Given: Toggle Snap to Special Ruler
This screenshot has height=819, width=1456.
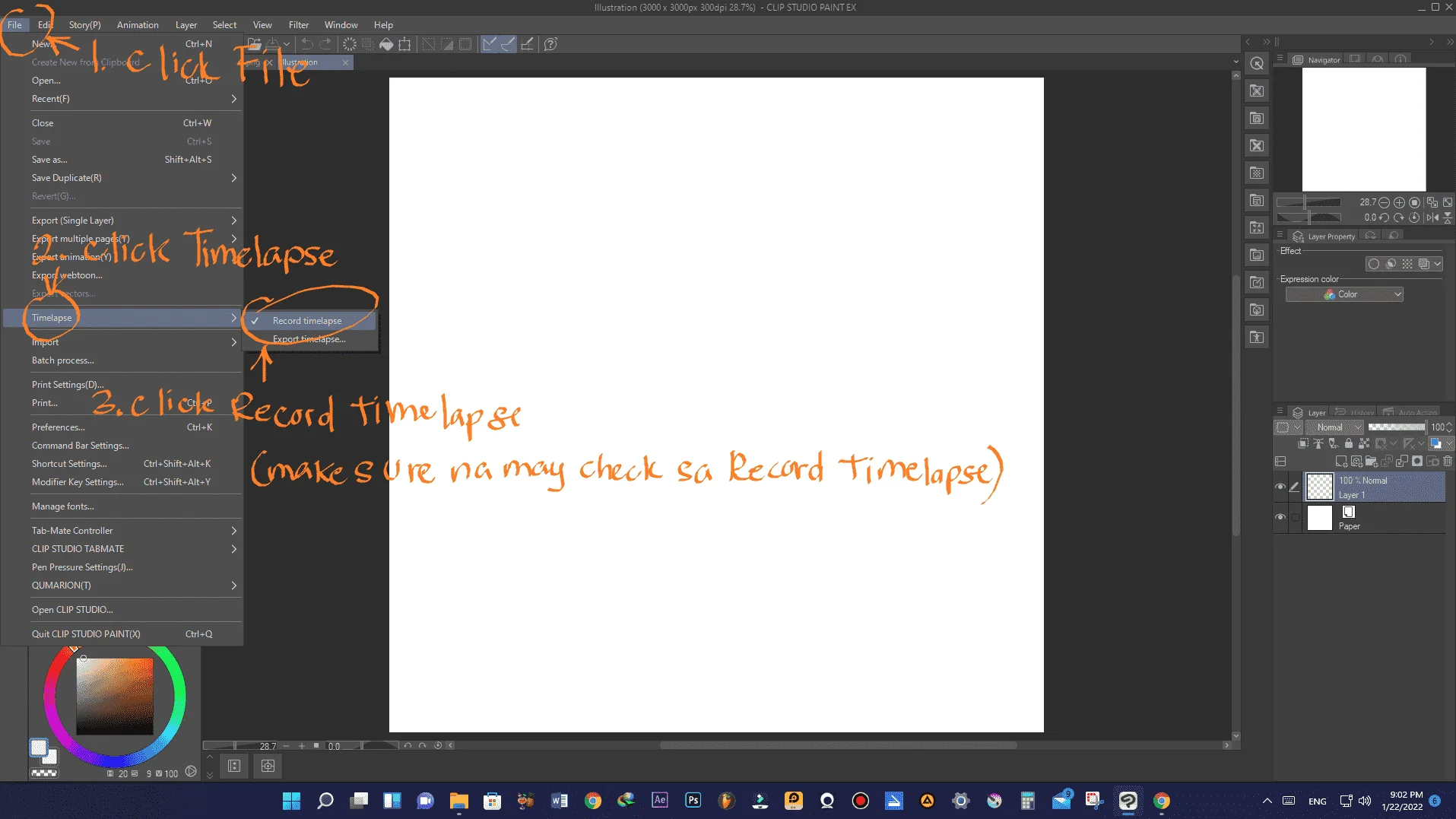Looking at the screenshot, I should pyautogui.click(x=508, y=44).
